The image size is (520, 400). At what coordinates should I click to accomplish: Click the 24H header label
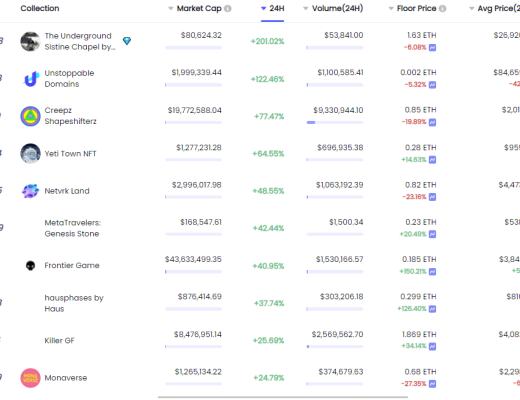coord(277,8)
